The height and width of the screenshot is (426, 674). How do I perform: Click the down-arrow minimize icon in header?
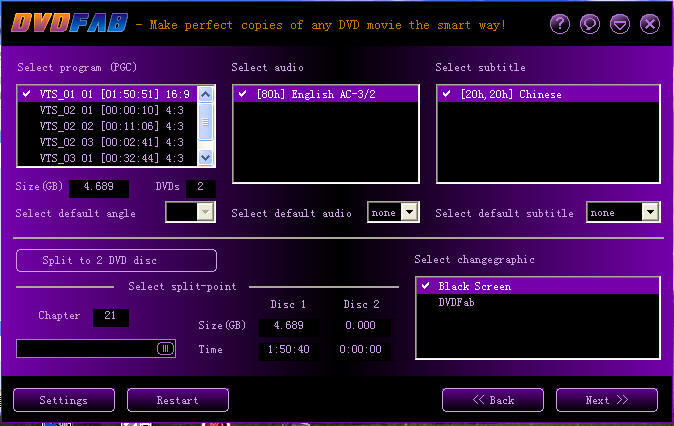tap(620, 24)
